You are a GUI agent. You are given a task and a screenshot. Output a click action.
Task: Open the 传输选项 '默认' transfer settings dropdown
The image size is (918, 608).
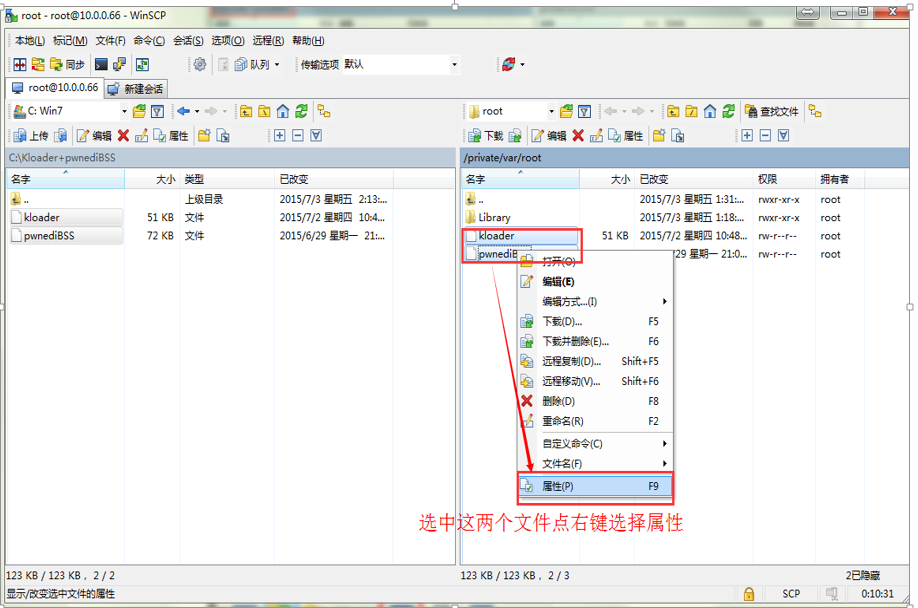[454, 64]
